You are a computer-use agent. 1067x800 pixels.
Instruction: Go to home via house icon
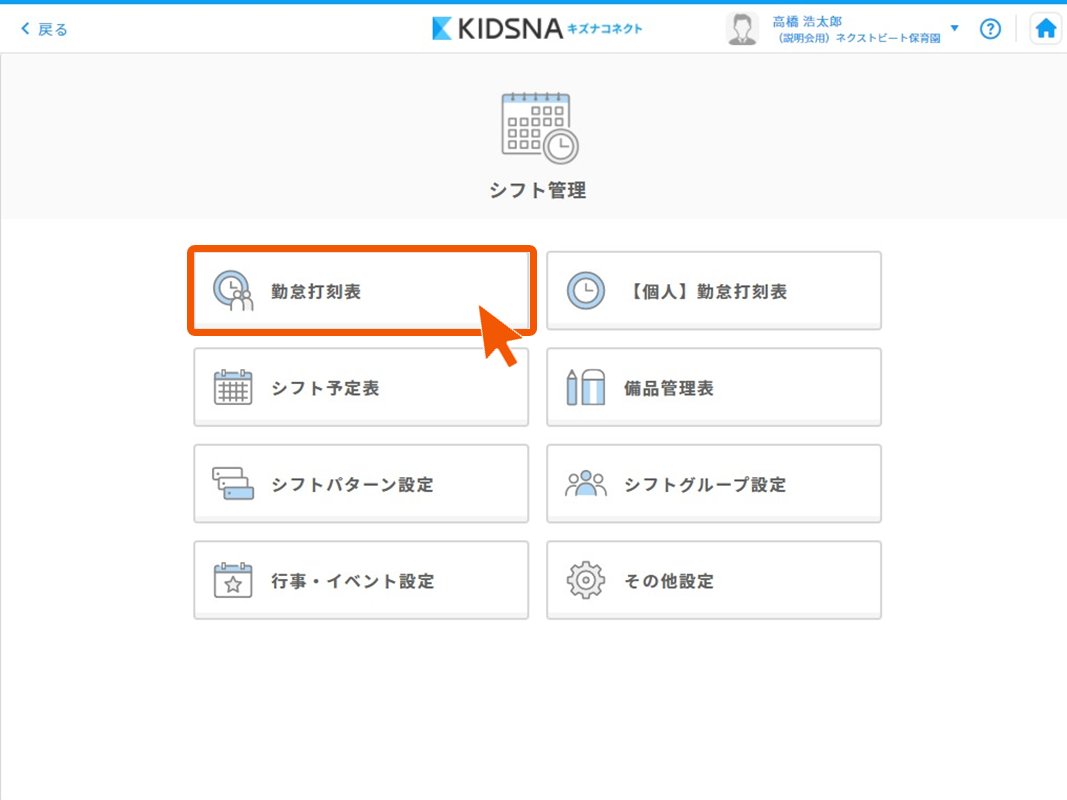pyautogui.click(x=1045, y=29)
